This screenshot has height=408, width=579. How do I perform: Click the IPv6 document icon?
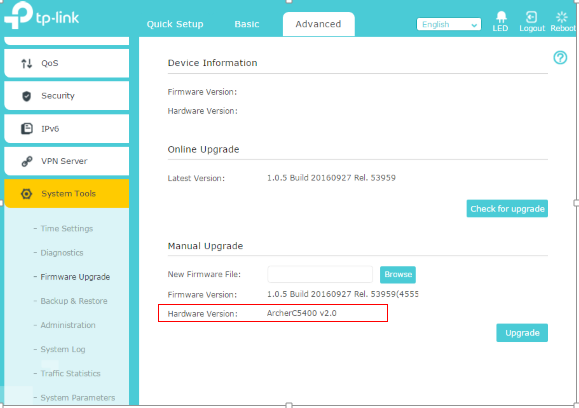(27, 128)
